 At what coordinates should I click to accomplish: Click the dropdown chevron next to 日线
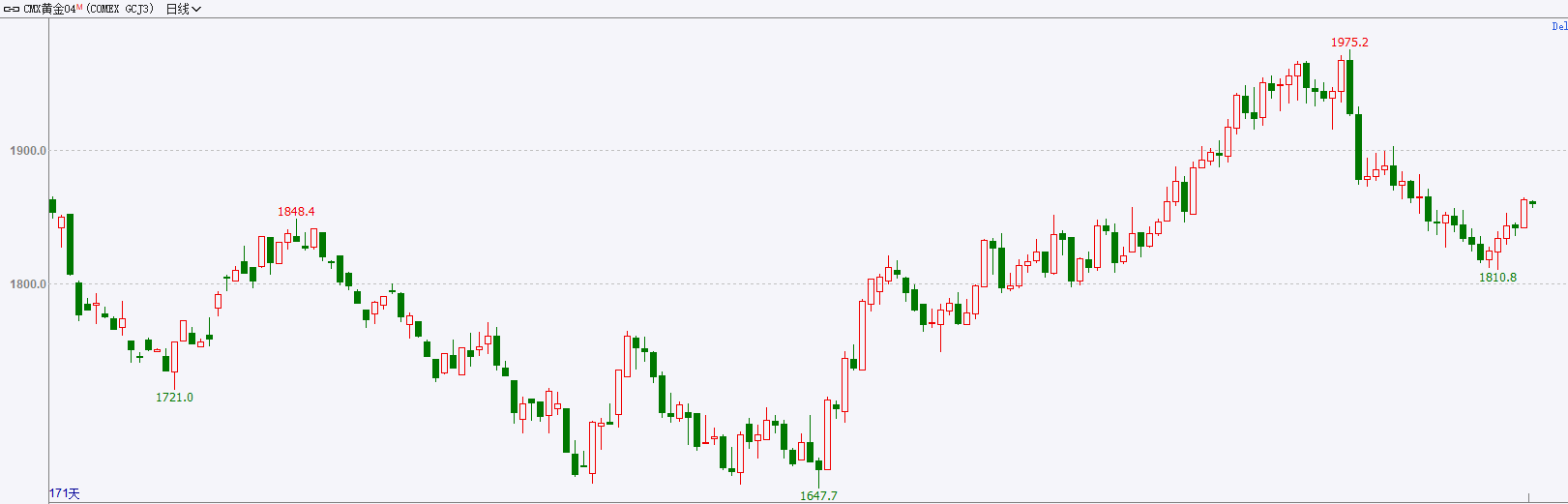tap(196, 9)
